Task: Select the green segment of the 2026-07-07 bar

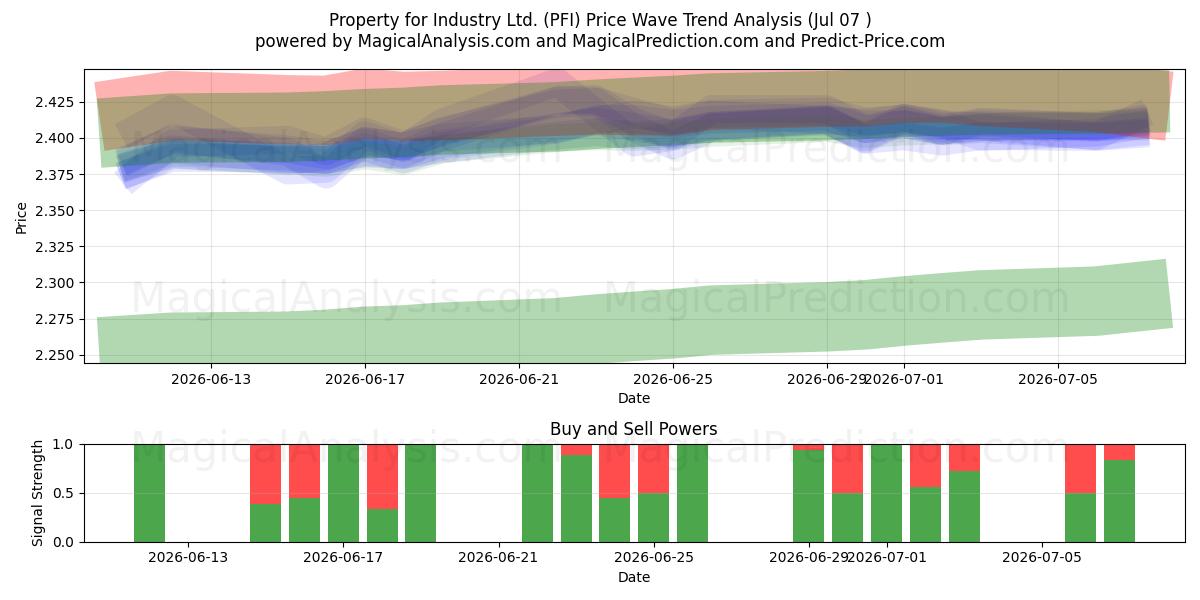Action: point(1119,501)
